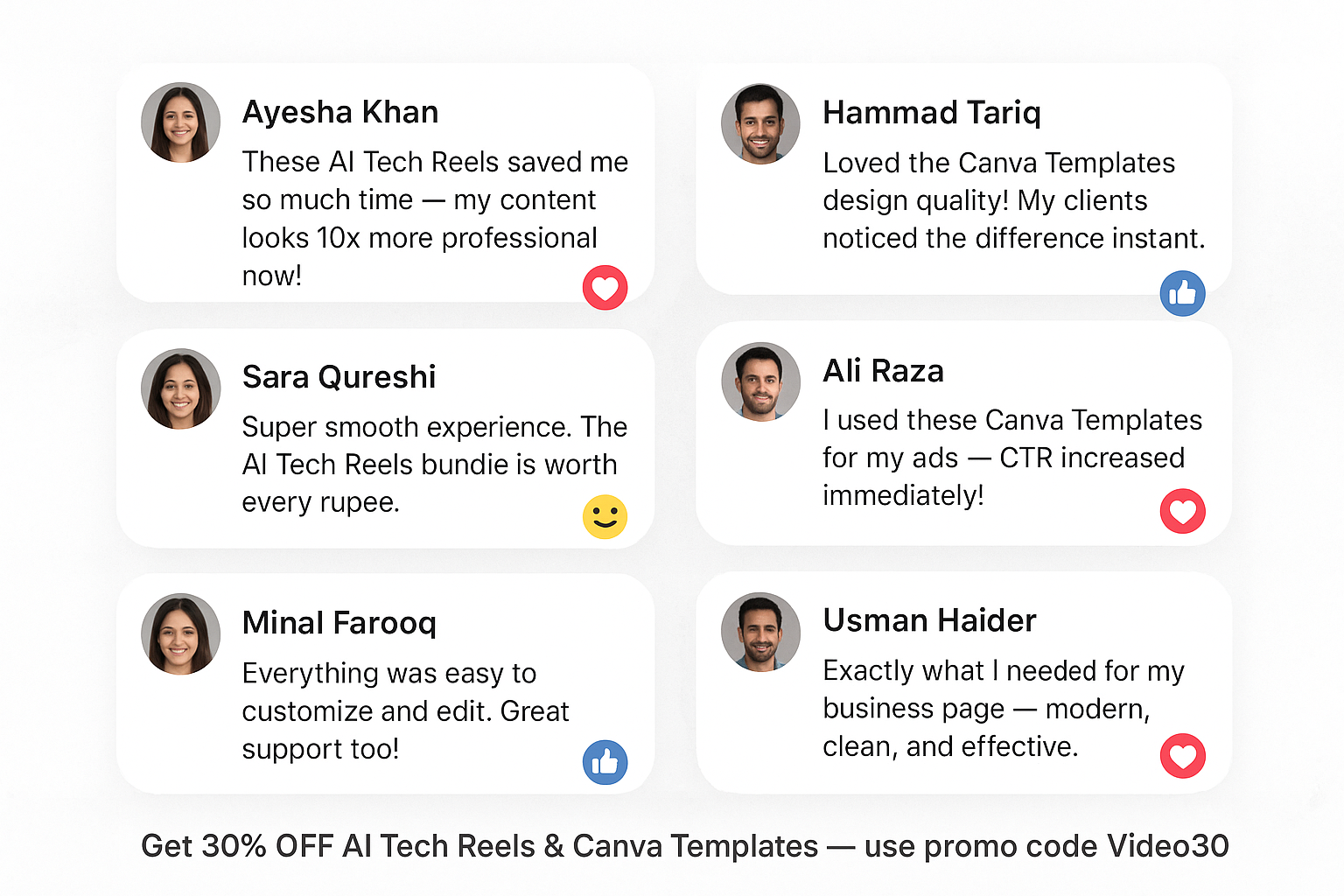Click thumbs-up icon on Hammad Tariq's review
1344x896 pixels.
pos(1182,293)
